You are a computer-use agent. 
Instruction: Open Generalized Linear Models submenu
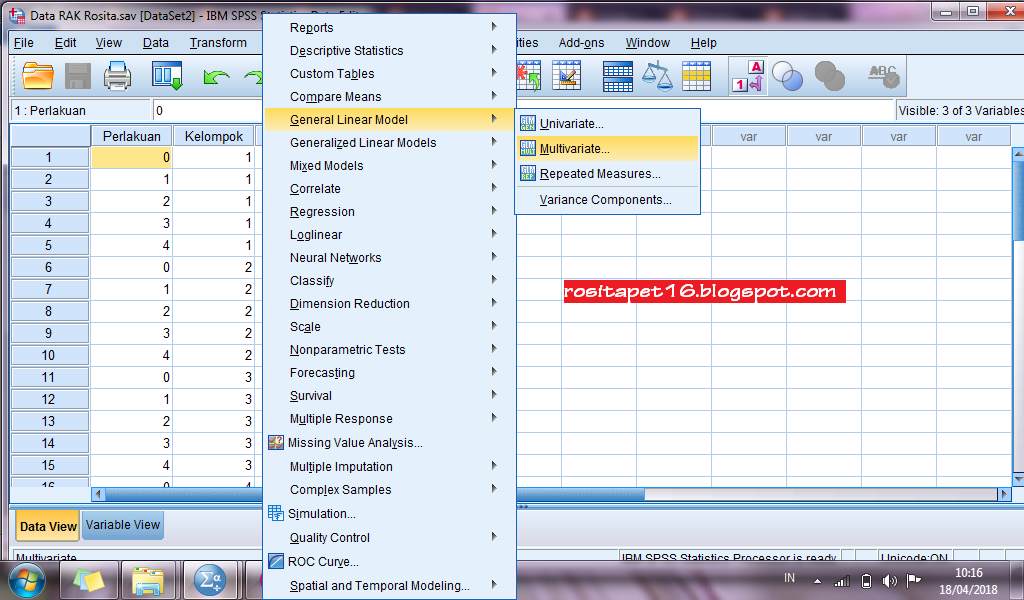pos(390,142)
